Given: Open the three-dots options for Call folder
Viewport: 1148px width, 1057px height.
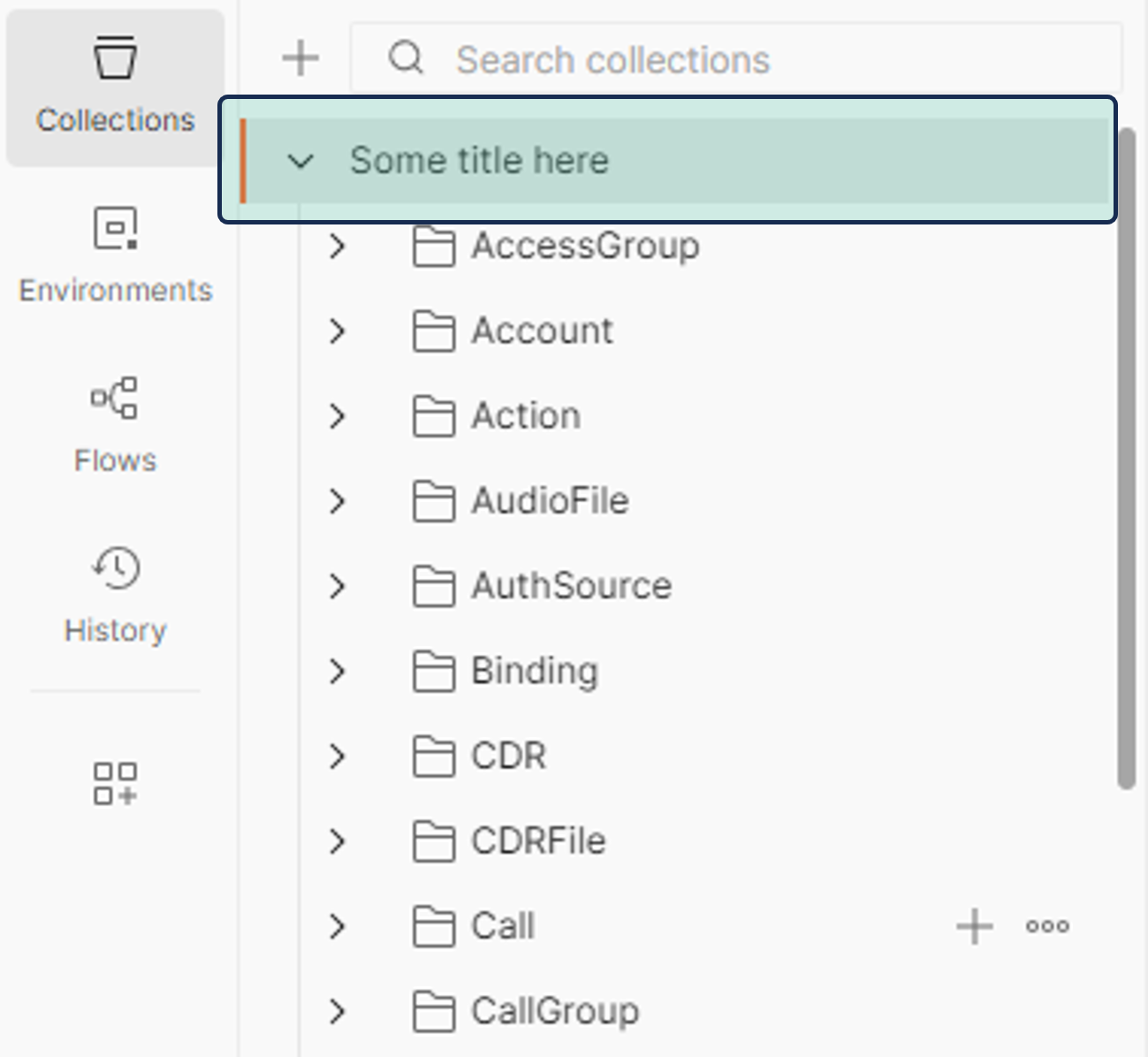Looking at the screenshot, I should 1047,926.
